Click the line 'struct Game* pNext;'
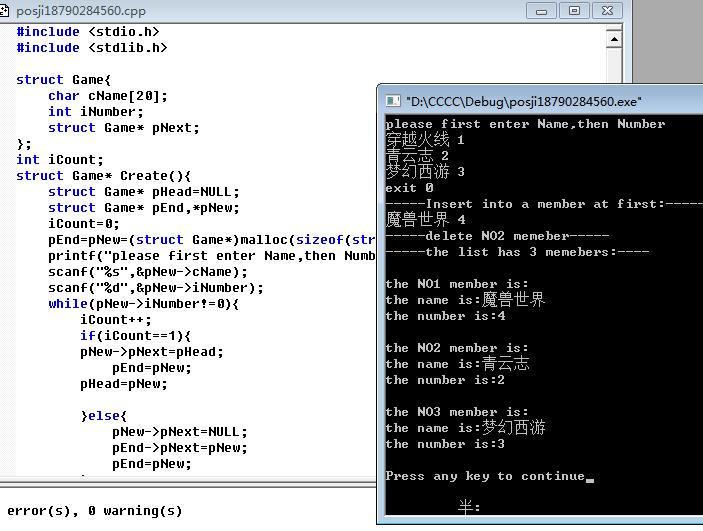 (x=124, y=128)
